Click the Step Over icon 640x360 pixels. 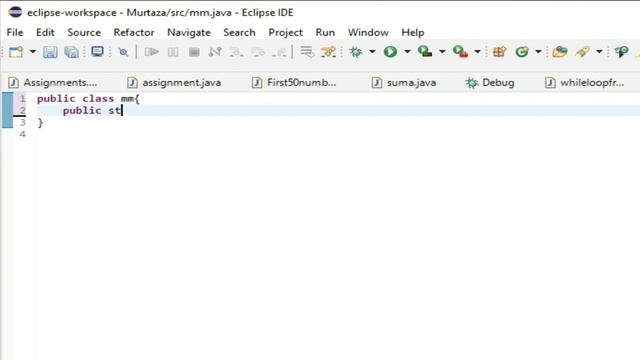[258, 52]
